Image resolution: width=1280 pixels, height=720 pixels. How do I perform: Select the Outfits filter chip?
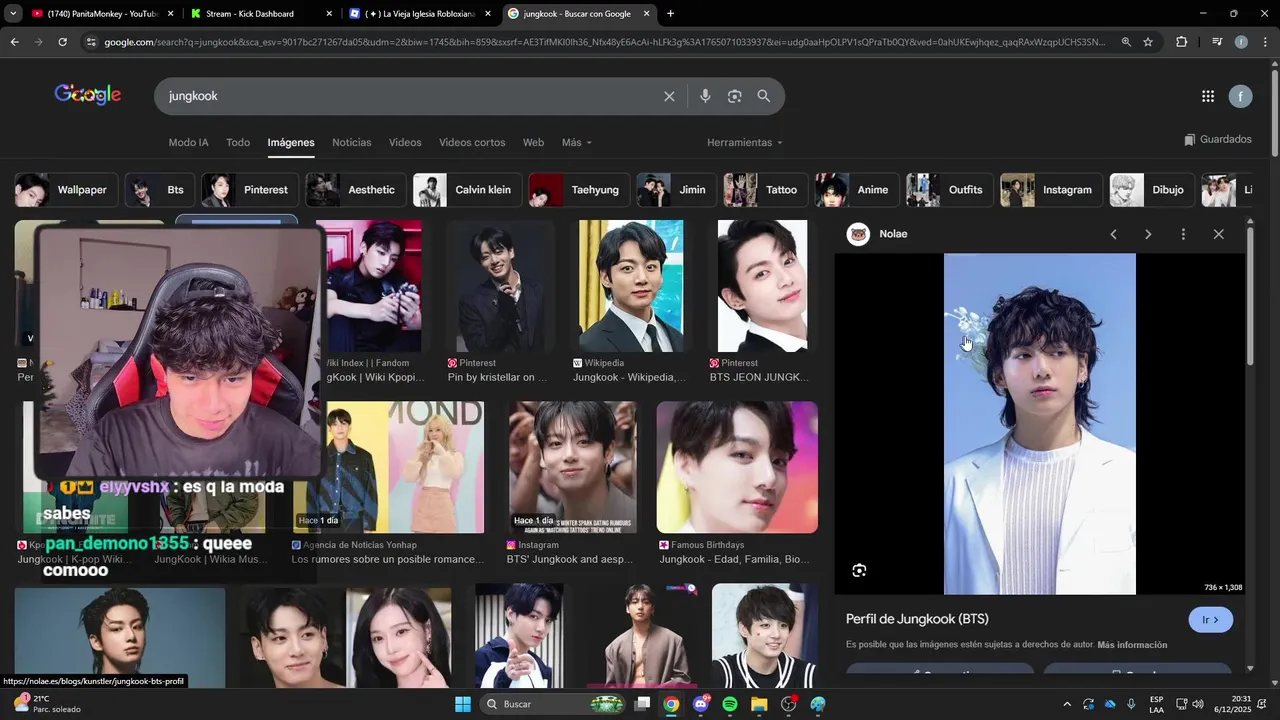click(951, 190)
